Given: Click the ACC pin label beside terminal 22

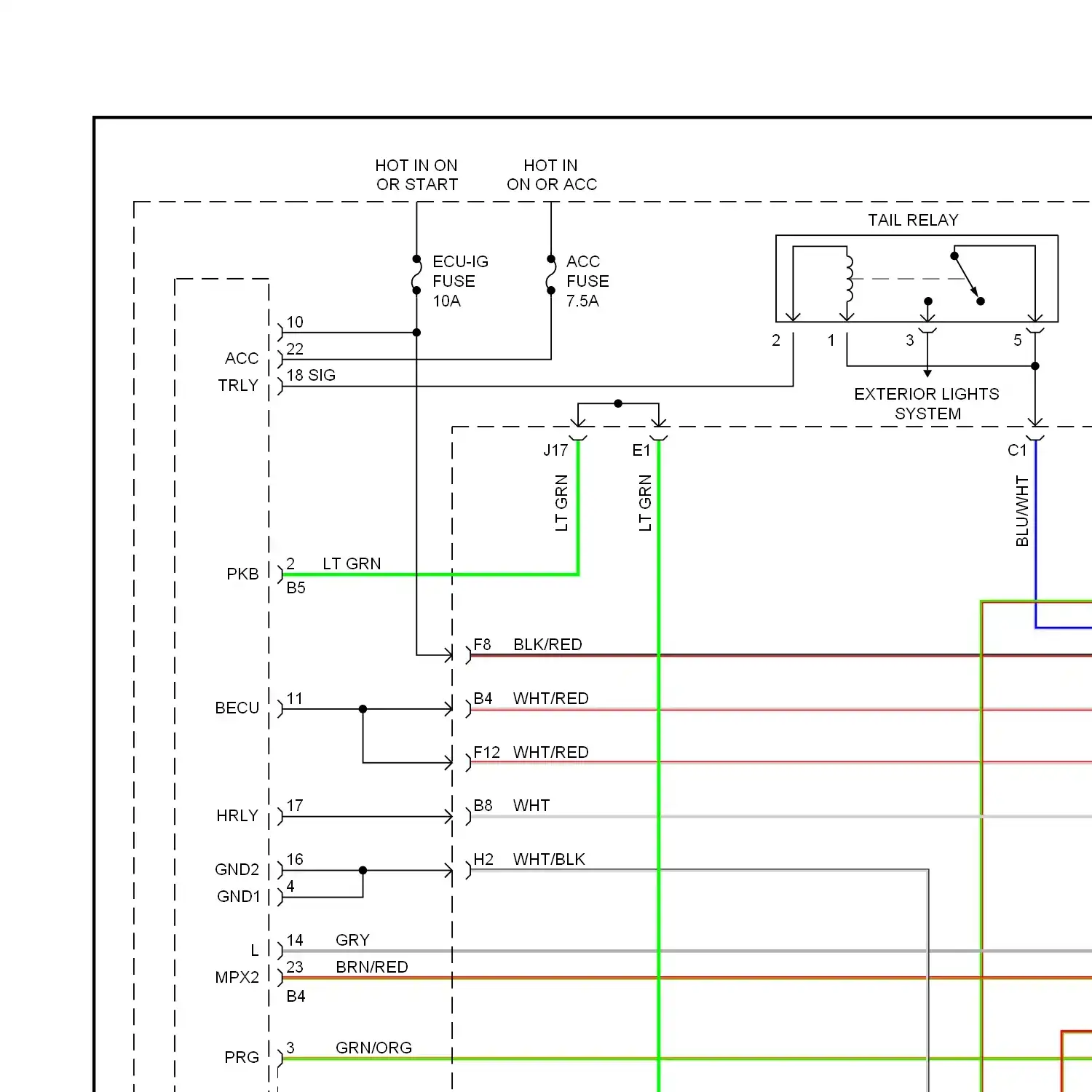Looking at the screenshot, I should pyautogui.click(x=242, y=359).
